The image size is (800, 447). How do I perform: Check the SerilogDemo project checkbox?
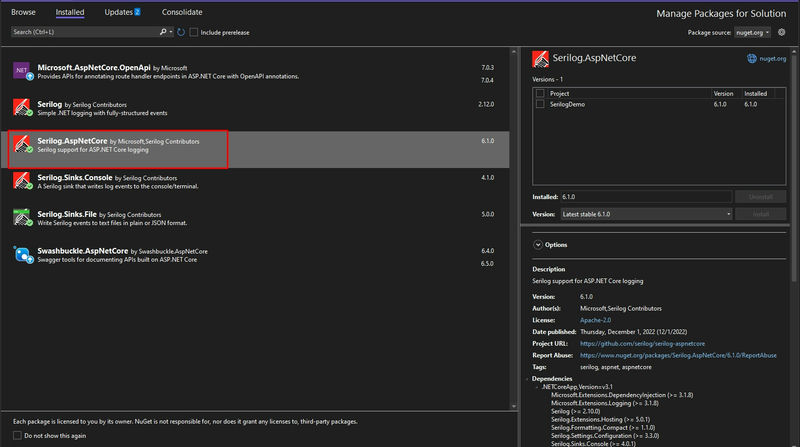[540, 104]
